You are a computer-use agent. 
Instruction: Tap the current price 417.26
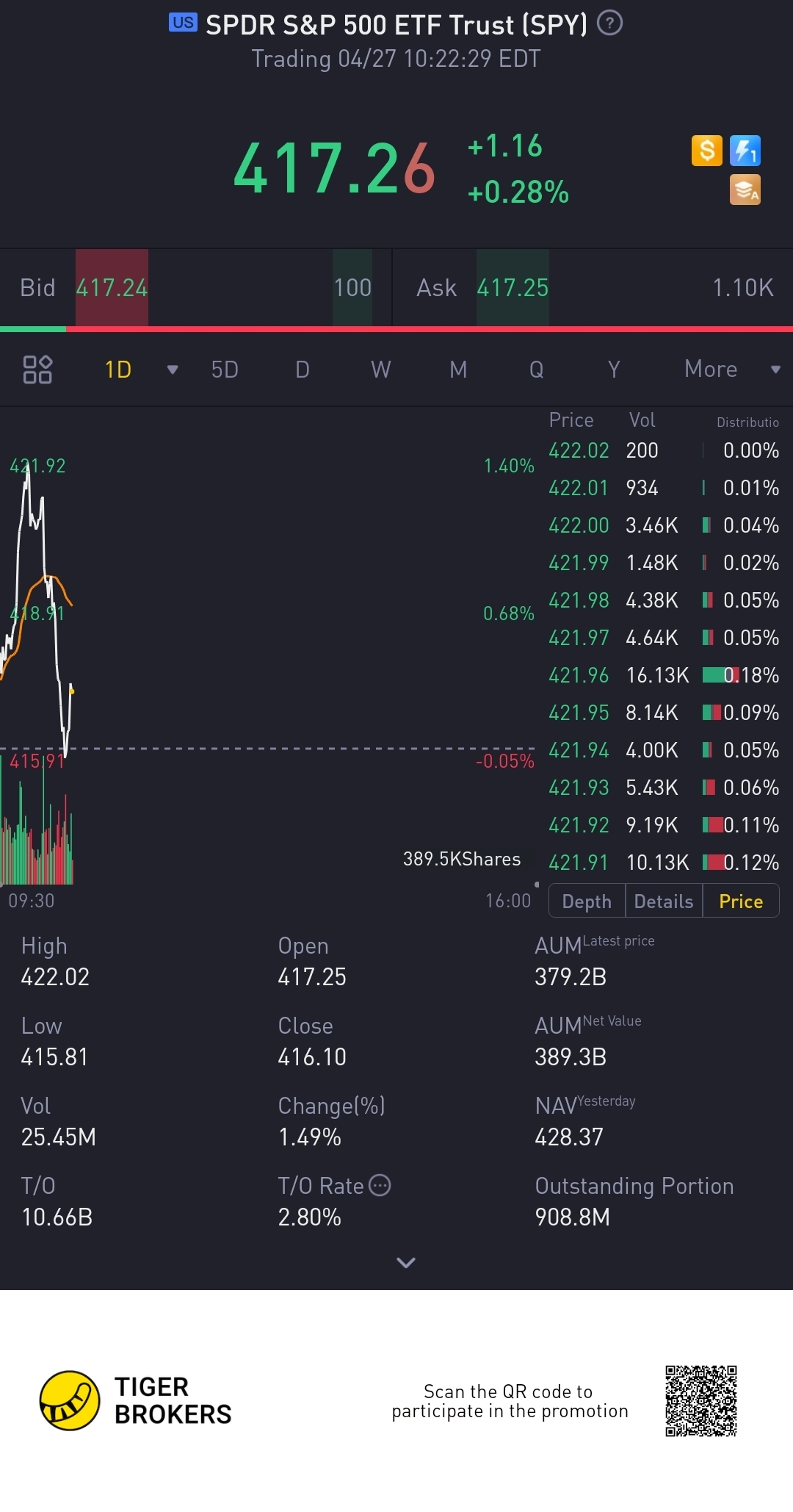tap(334, 168)
